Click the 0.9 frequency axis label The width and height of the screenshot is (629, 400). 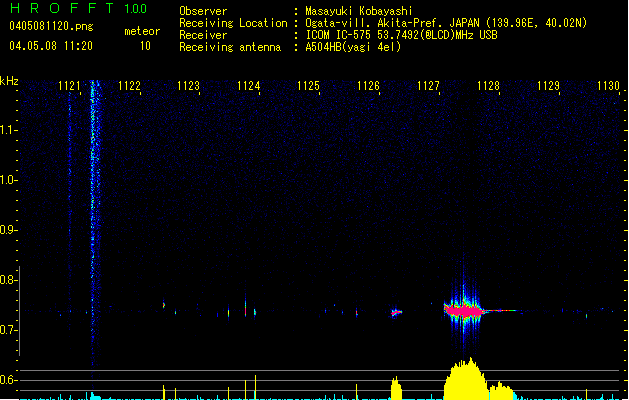9,230
